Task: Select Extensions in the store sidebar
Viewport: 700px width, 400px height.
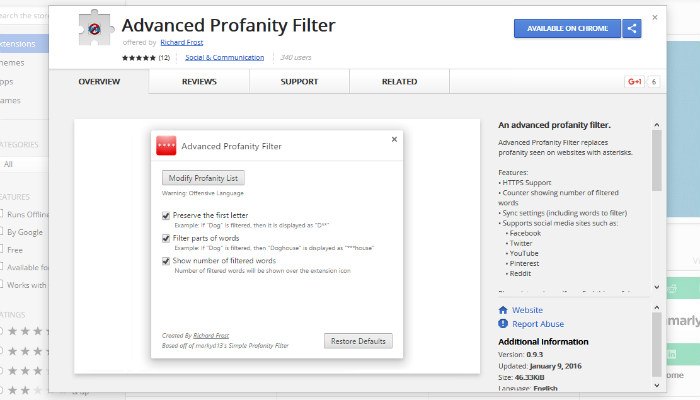Action: click(24, 44)
